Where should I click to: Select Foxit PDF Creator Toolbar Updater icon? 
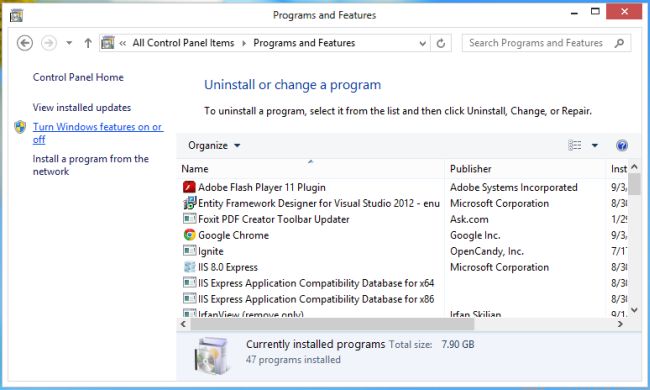coord(189,219)
